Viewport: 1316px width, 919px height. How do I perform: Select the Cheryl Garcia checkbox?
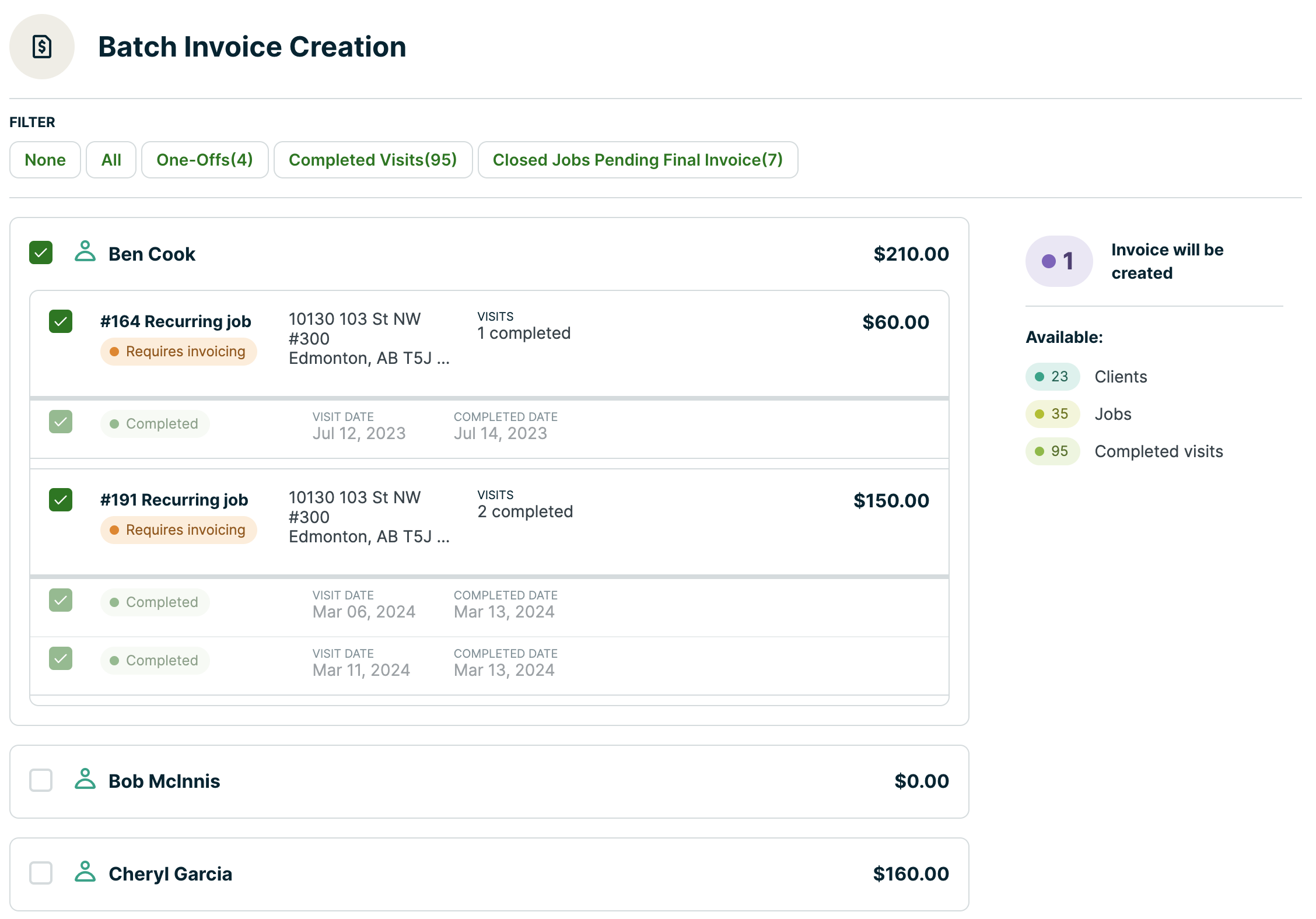41,873
